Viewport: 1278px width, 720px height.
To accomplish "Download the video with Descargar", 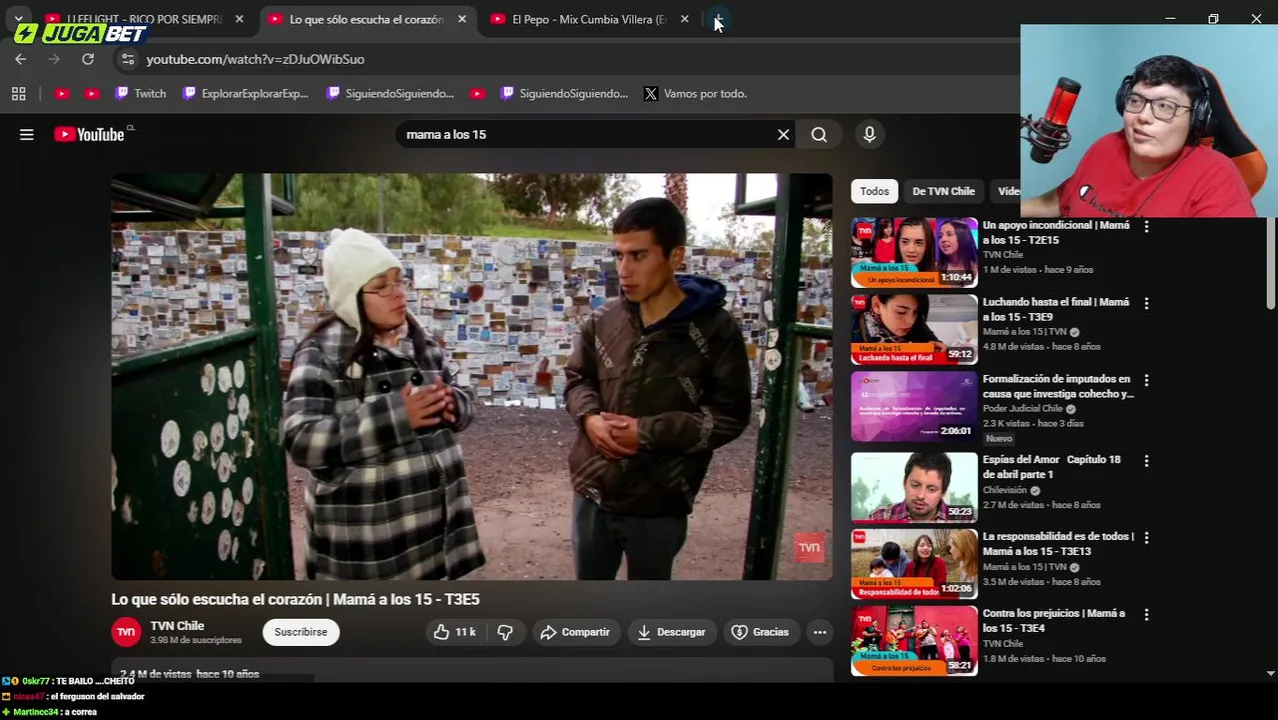I will click(671, 632).
